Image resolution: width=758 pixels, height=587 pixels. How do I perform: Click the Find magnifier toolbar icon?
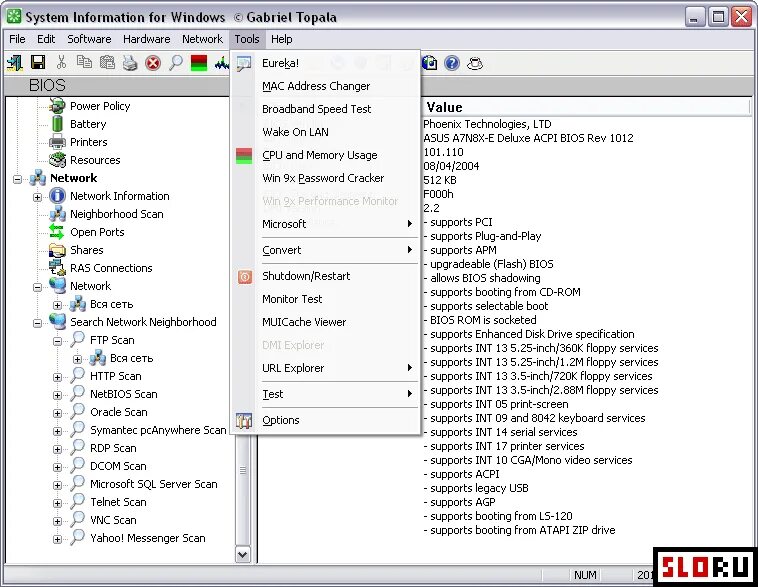coord(176,63)
